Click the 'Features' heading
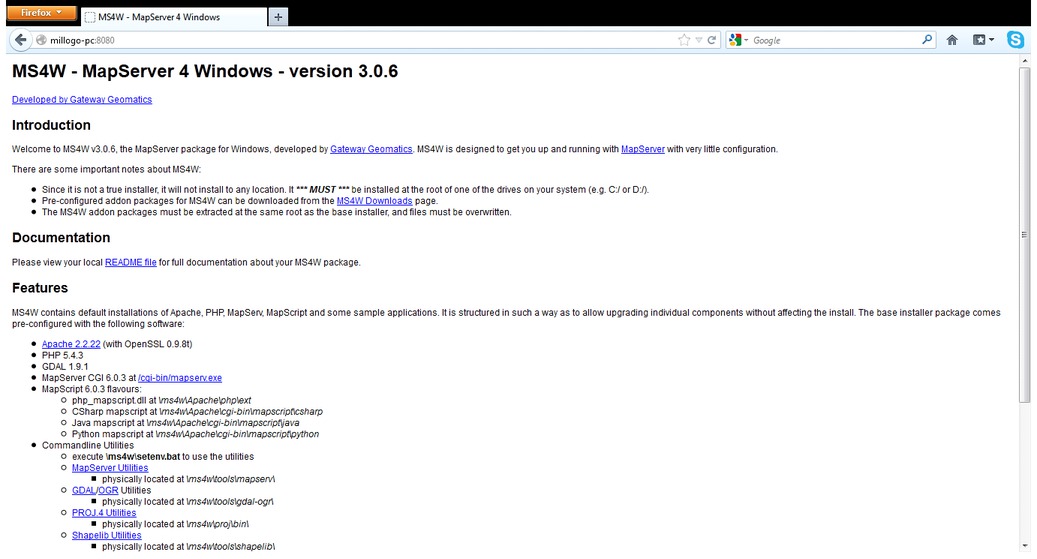This screenshot has height=559, width=1037. (x=40, y=288)
